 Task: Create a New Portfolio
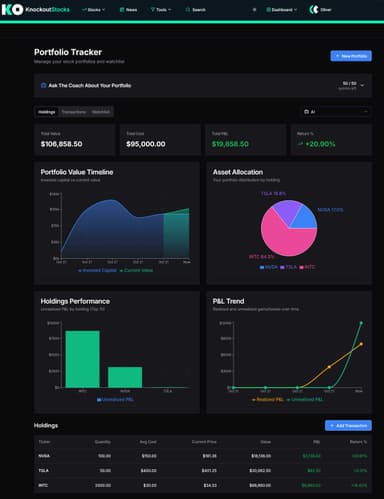(x=351, y=56)
